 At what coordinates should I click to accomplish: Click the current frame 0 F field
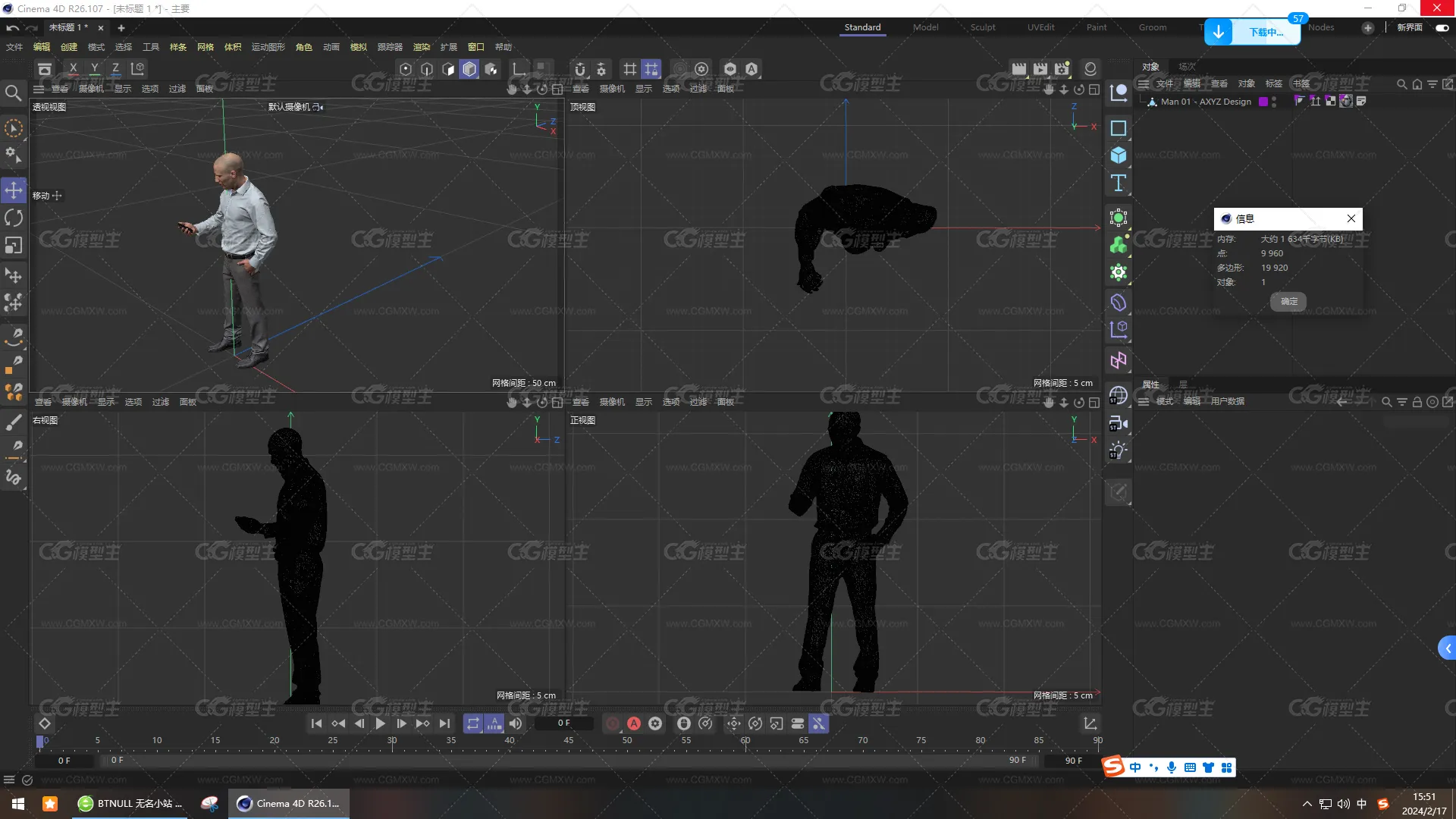(x=563, y=723)
